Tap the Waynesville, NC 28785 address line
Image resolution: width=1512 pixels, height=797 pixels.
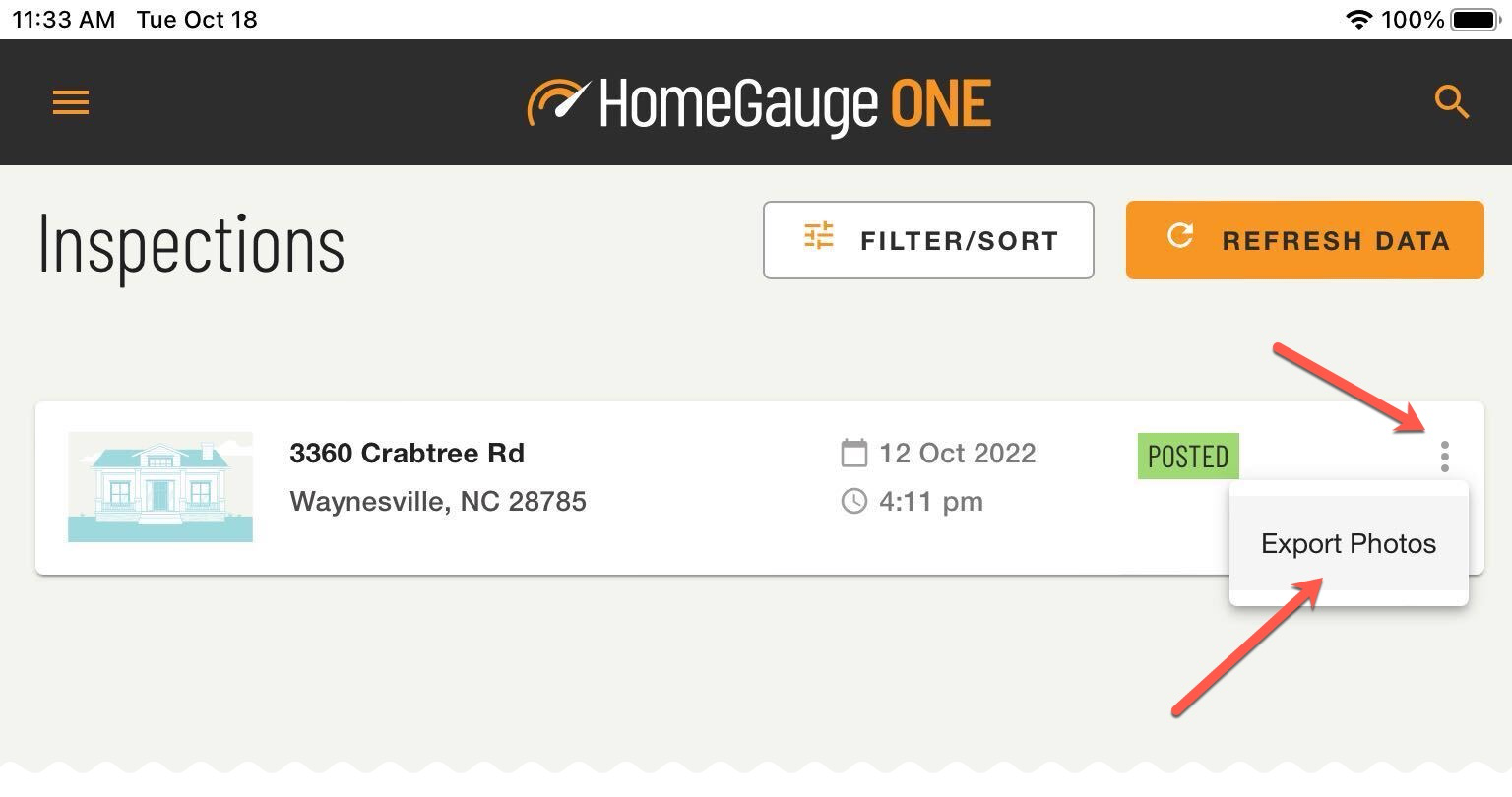click(x=438, y=502)
